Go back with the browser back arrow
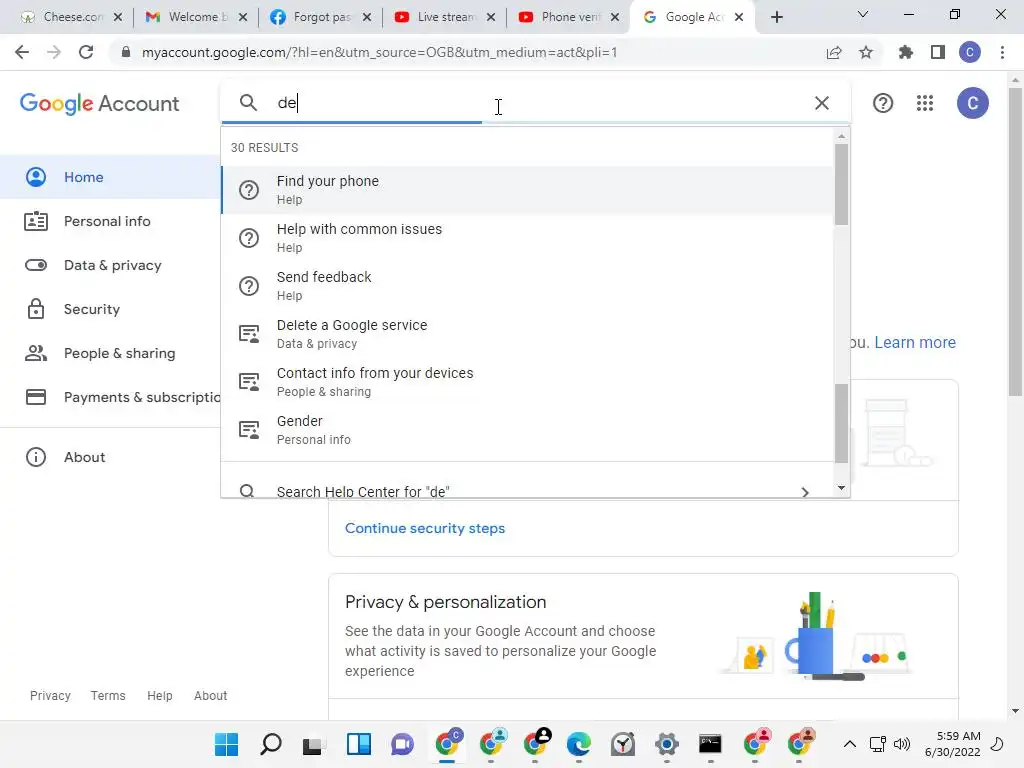Viewport: 1024px width, 768px height. tap(22, 52)
